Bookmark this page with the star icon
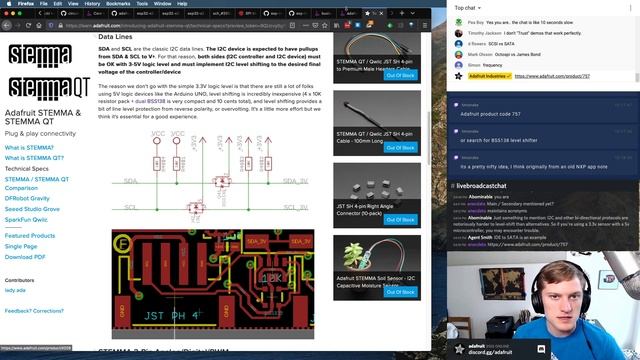The width and height of the screenshot is (640, 360). [x=325, y=25]
